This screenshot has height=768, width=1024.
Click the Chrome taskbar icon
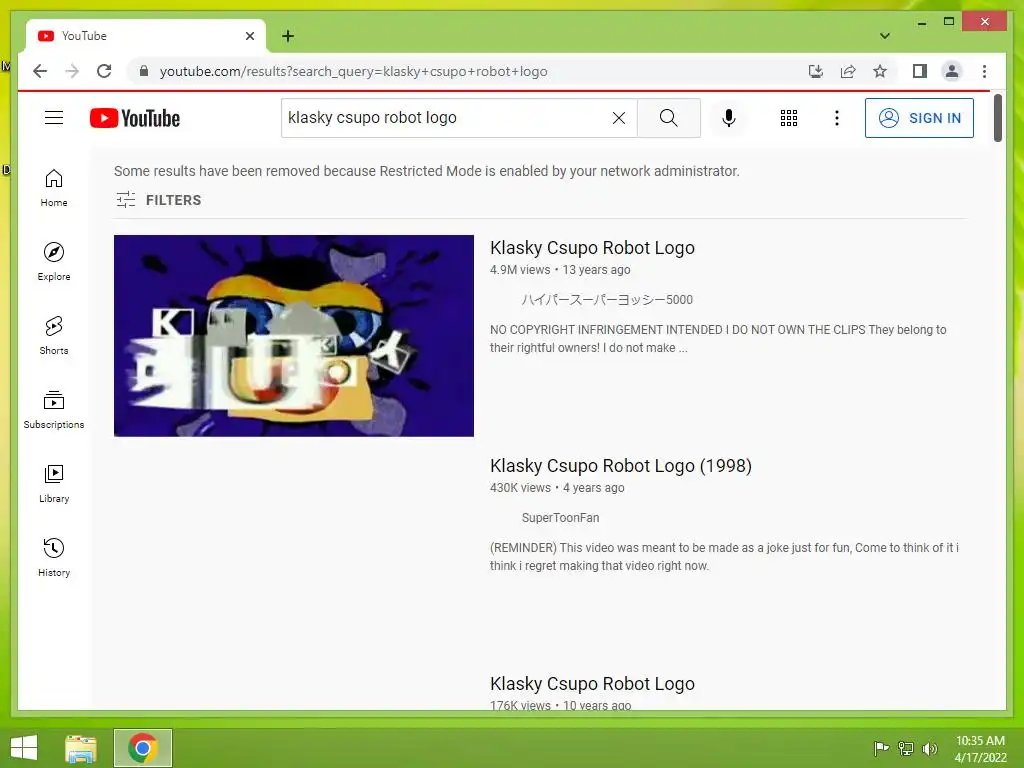point(142,748)
